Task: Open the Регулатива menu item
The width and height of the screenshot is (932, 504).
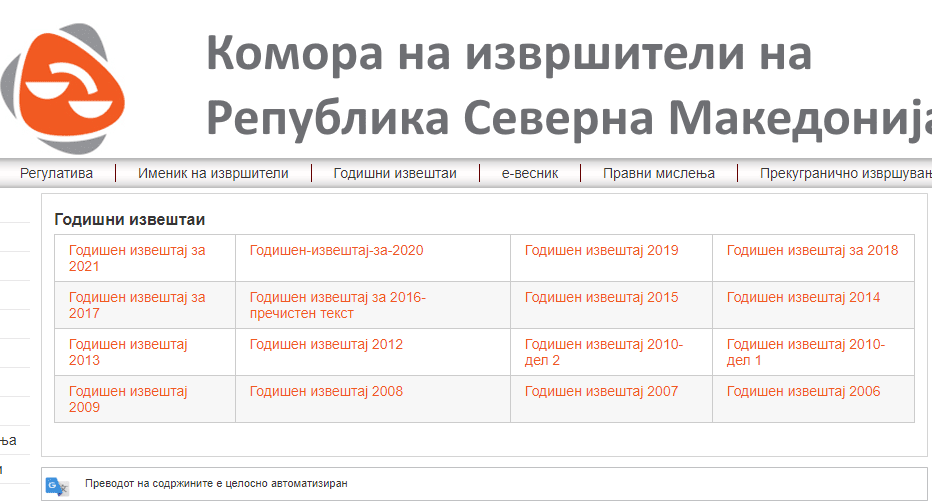Action: click(56, 173)
